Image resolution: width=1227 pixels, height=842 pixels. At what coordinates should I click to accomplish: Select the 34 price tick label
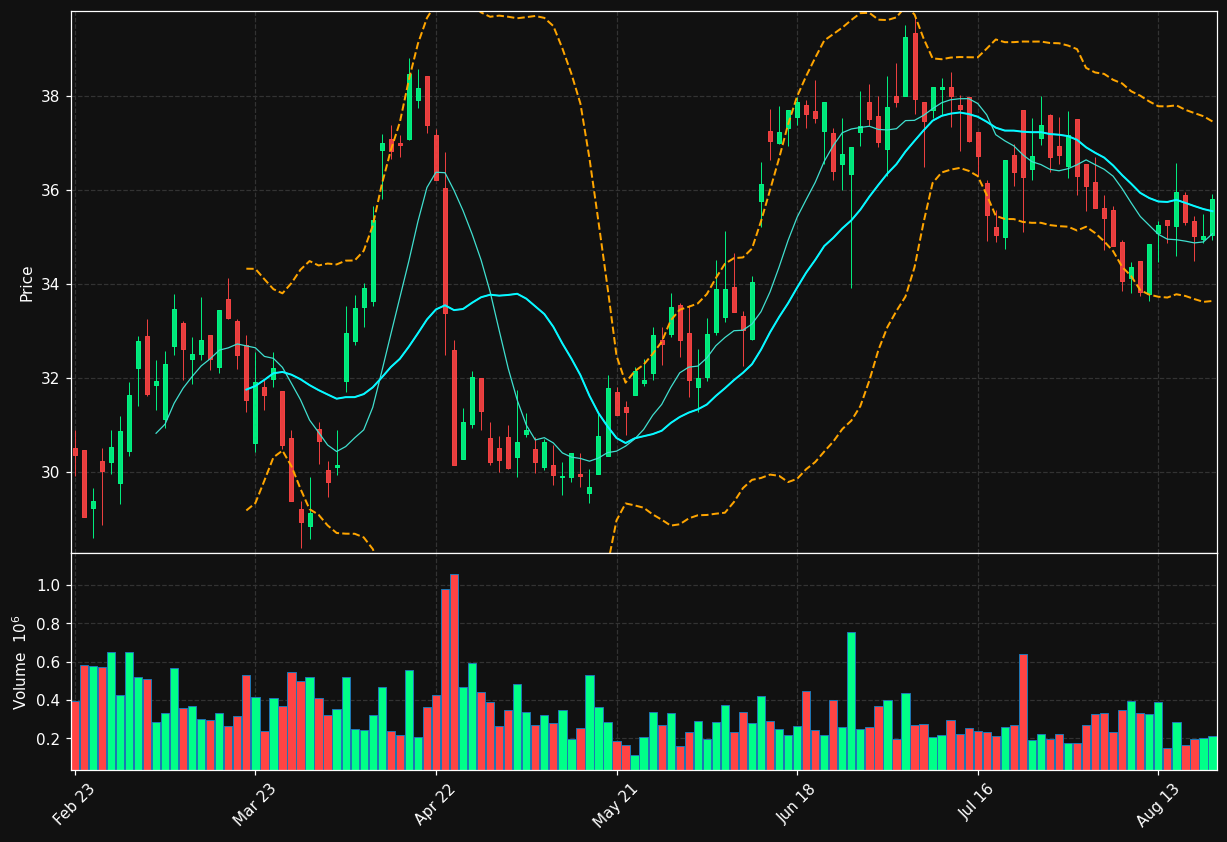point(51,285)
